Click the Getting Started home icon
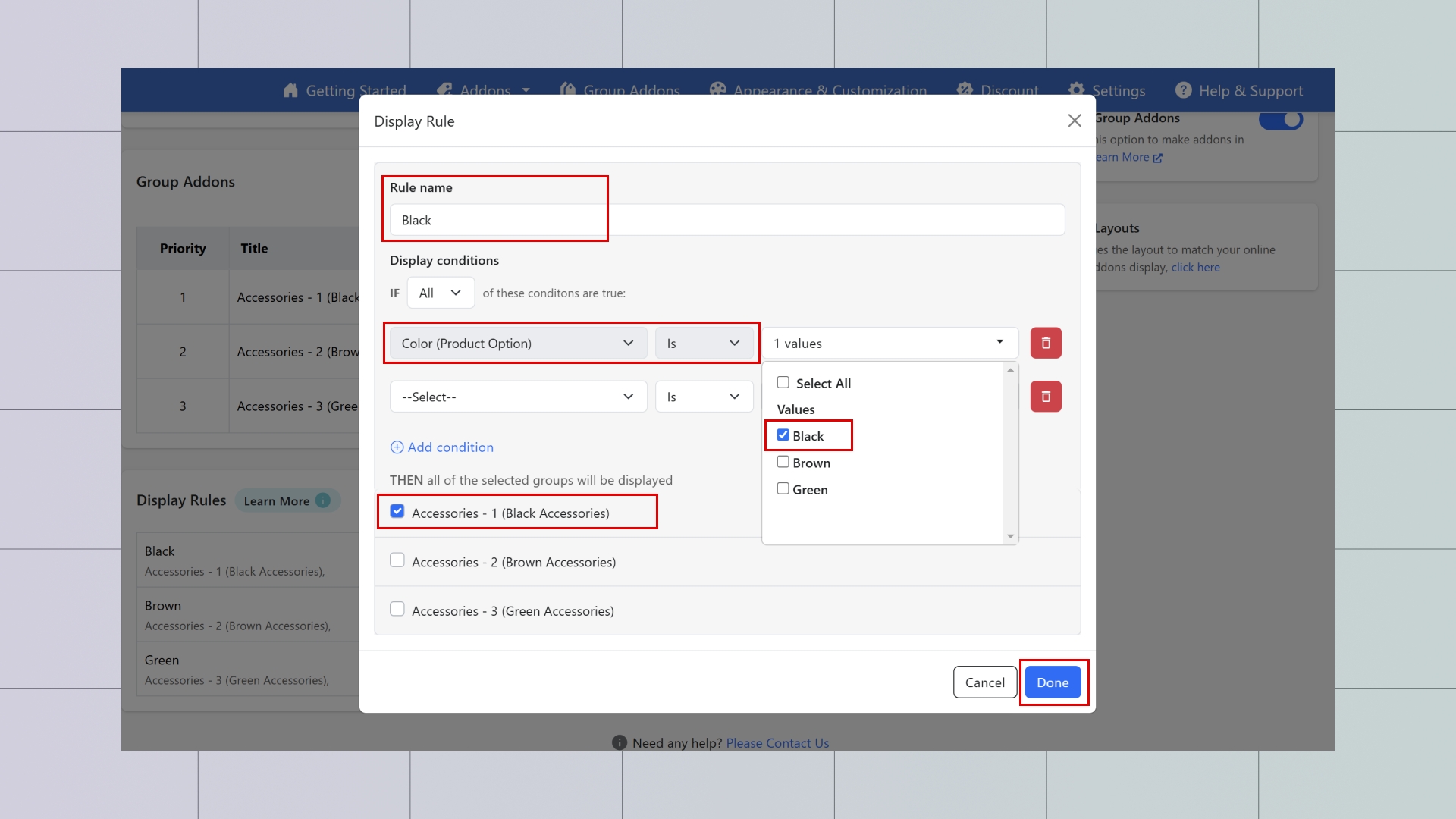 tap(290, 90)
